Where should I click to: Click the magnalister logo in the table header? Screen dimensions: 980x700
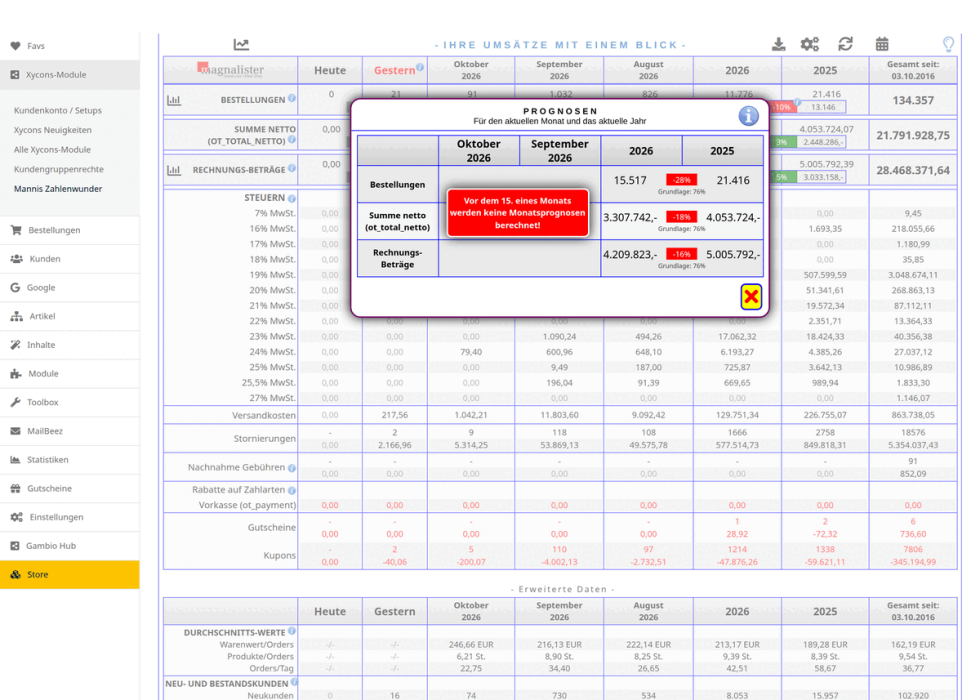click(x=231, y=69)
